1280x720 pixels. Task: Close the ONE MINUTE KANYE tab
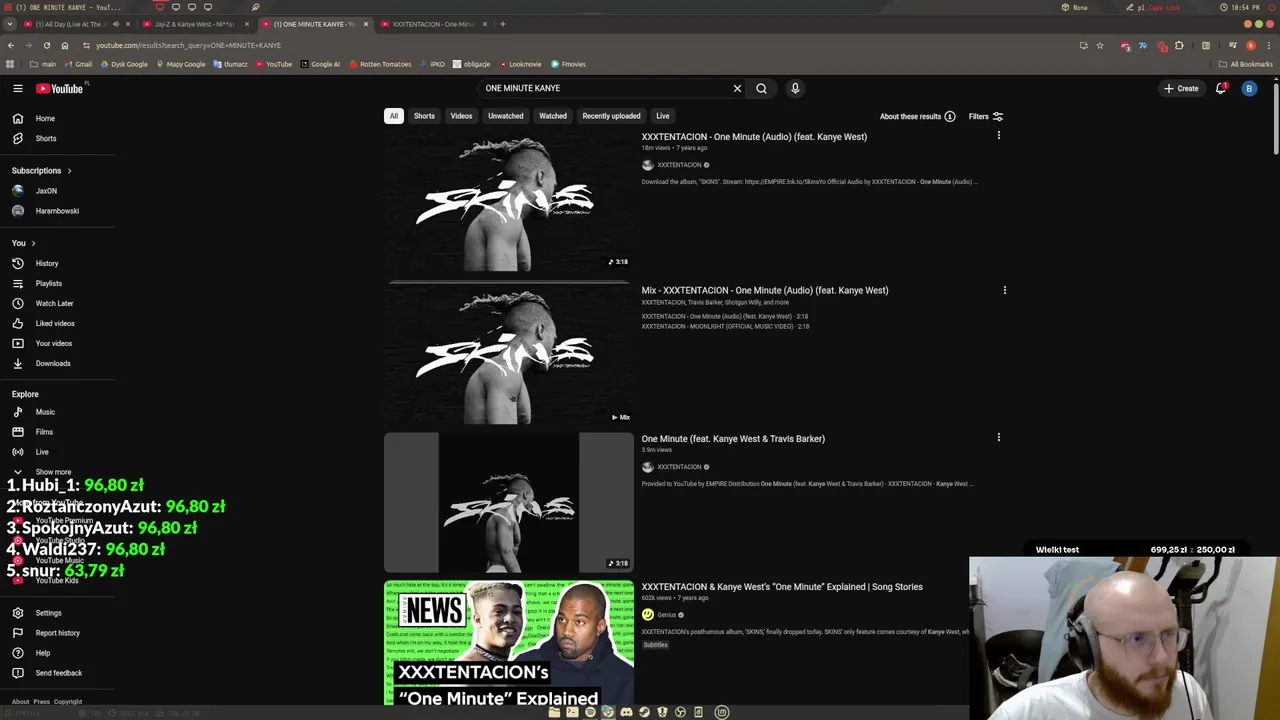pyautogui.click(x=366, y=24)
